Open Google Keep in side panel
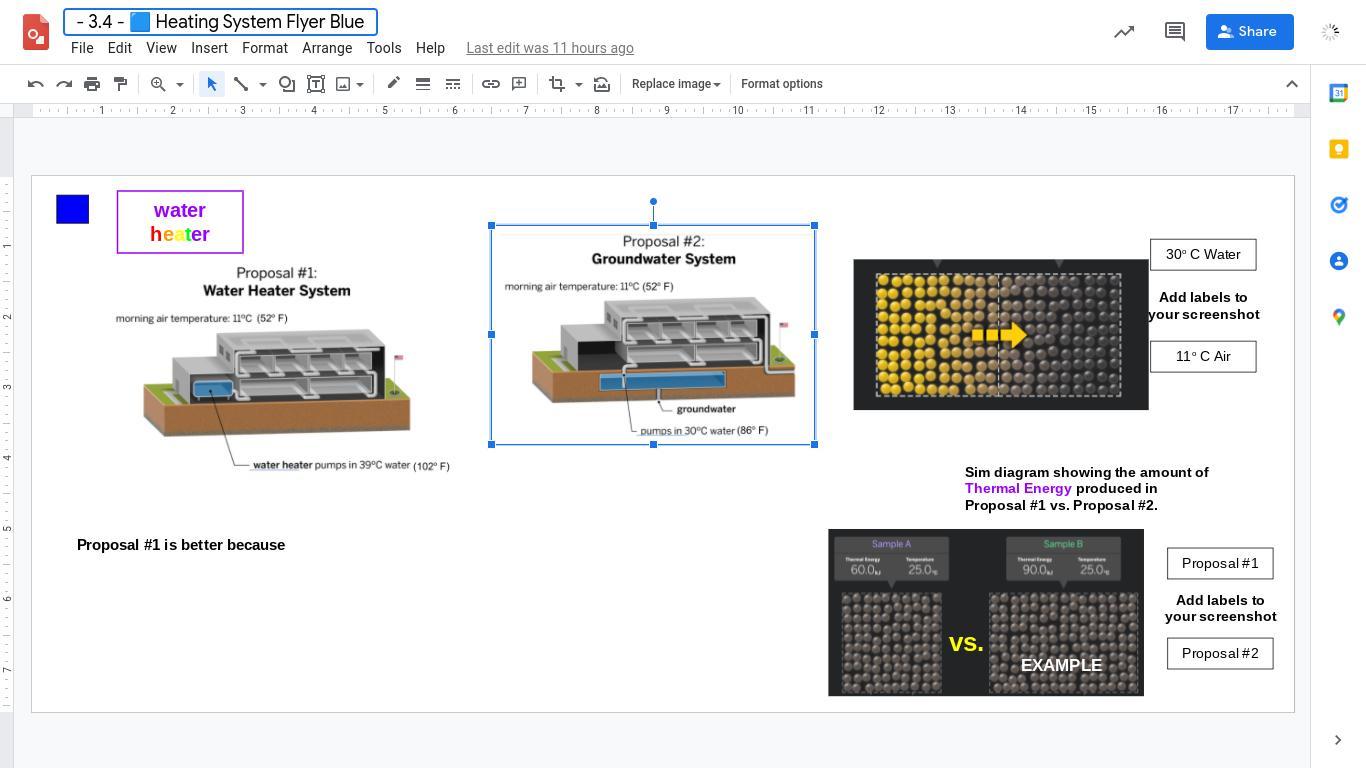The height and width of the screenshot is (768, 1366). (x=1339, y=149)
